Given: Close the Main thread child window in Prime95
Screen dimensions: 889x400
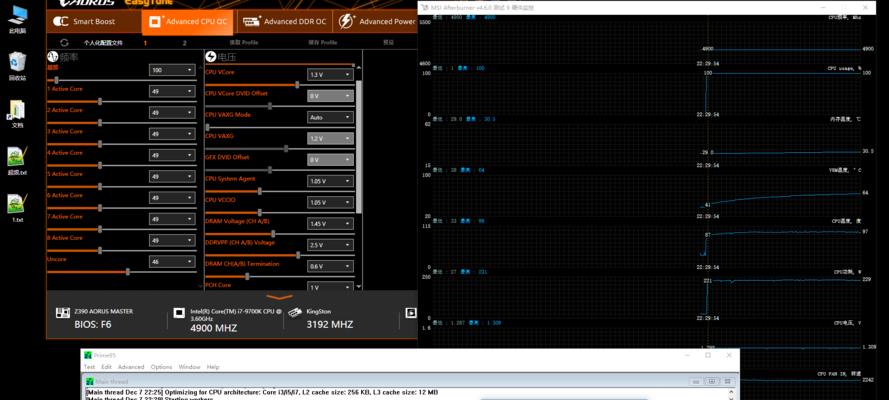Looking at the screenshot, I should tap(729, 381).
